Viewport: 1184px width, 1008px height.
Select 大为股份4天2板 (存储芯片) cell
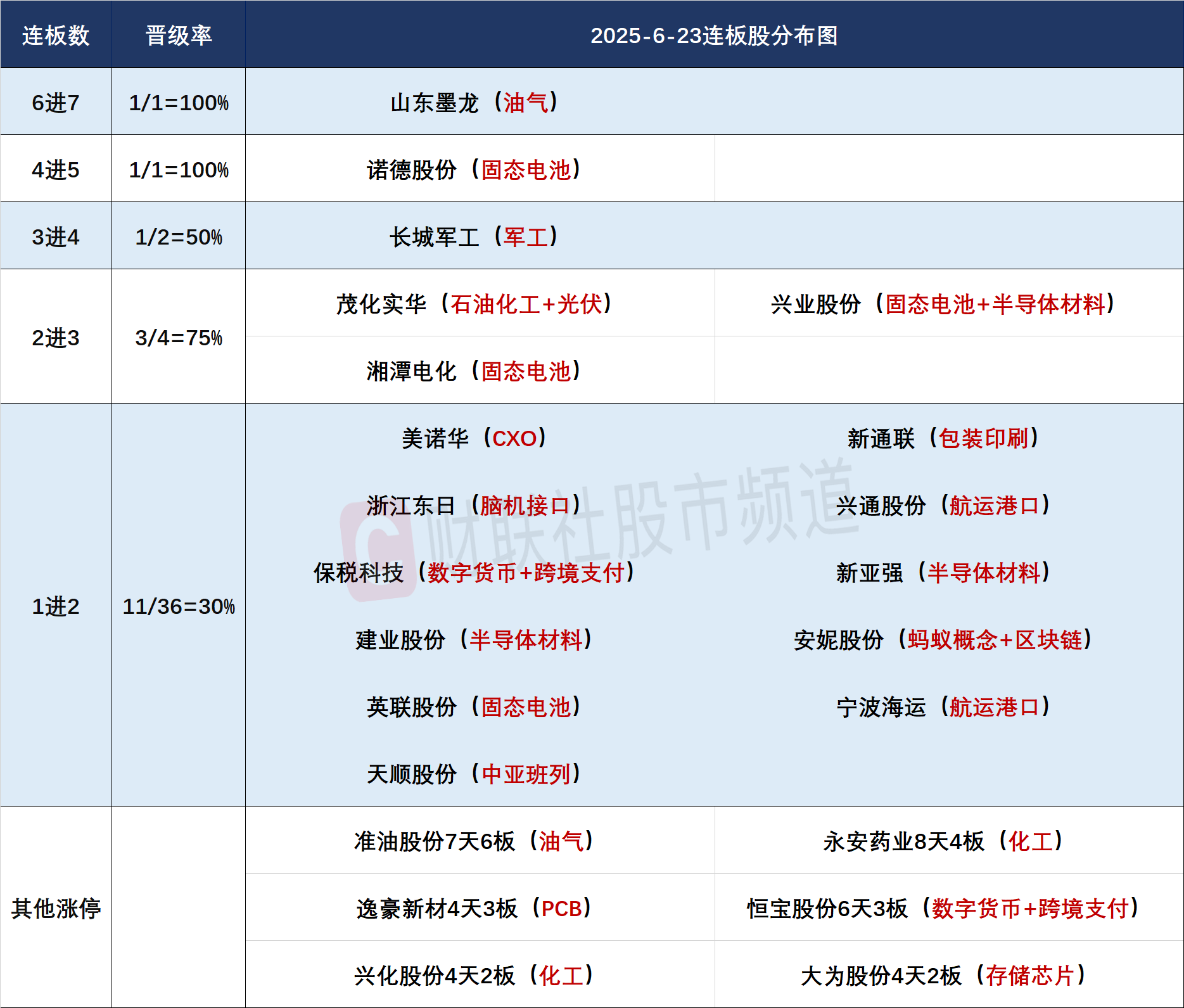coord(943,975)
